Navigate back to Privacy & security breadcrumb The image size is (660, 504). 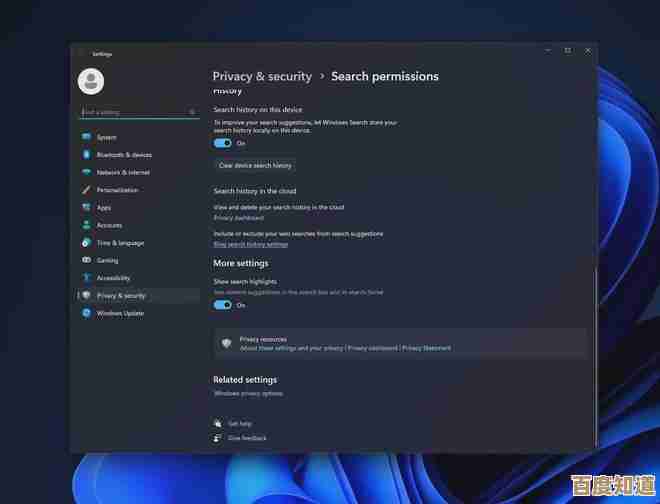pyautogui.click(x=262, y=76)
